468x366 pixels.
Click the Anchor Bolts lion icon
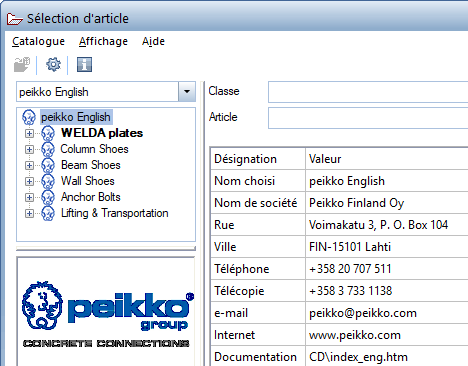[x=48, y=197]
